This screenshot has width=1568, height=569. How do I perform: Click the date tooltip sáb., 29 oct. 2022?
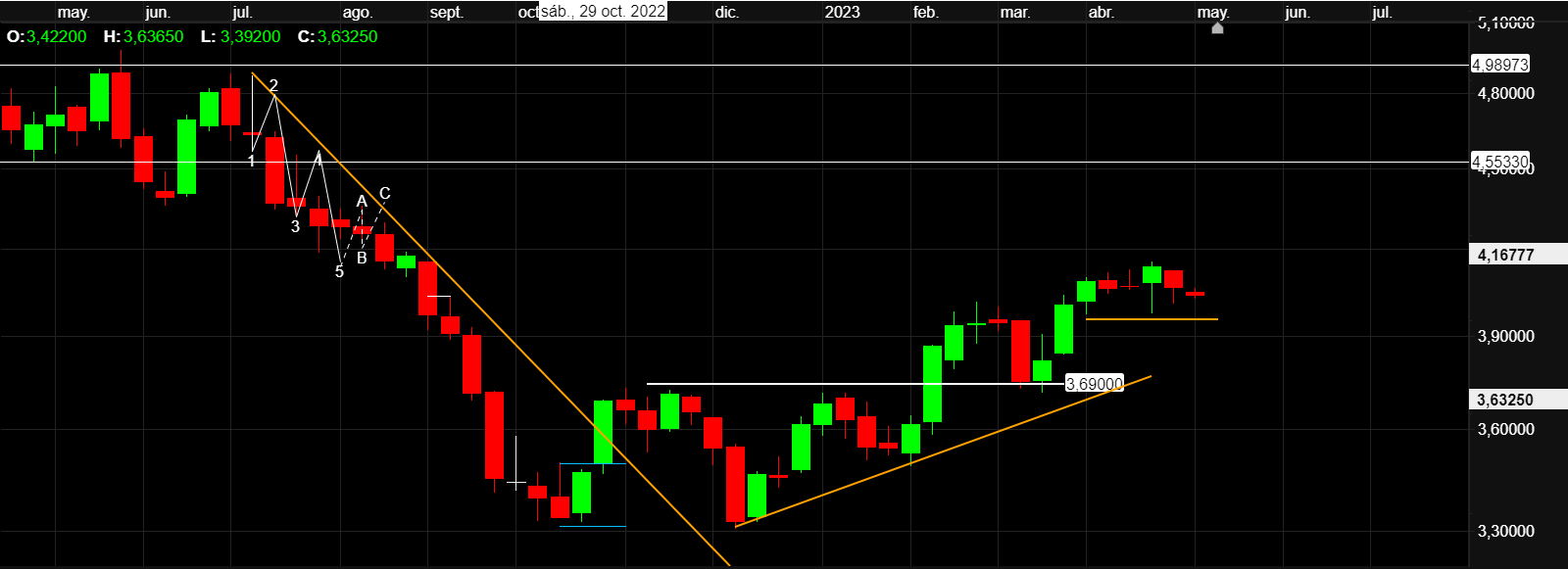603,12
